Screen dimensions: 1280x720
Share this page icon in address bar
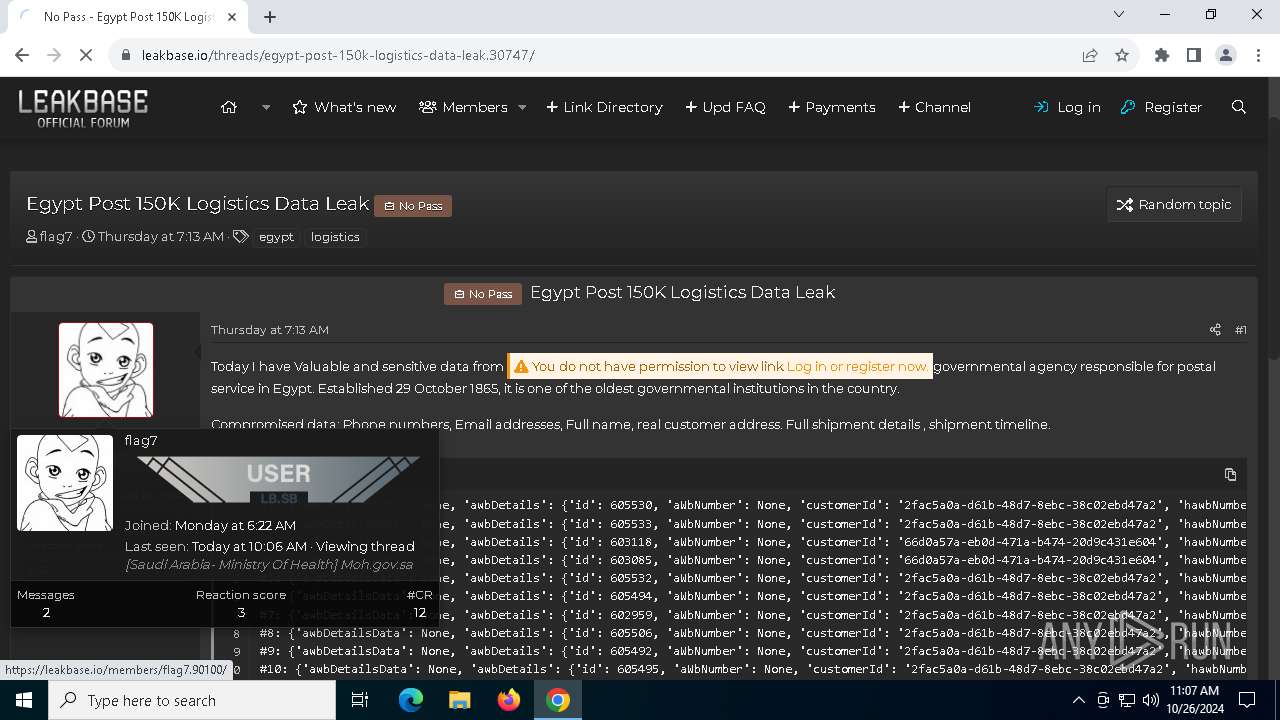tap(1090, 55)
